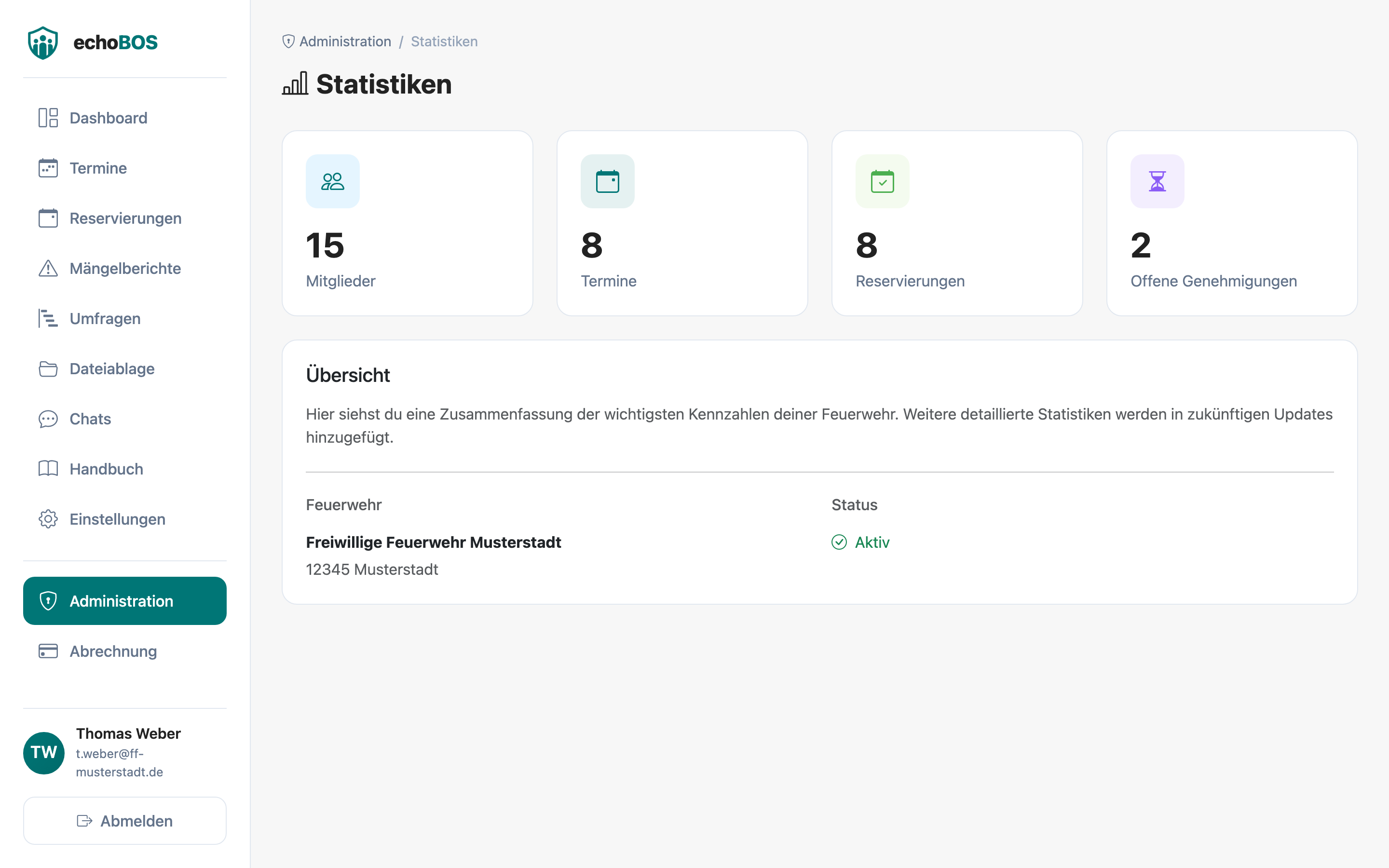This screenshot has height=868, width=1389.
Task: Click the Aktiv status text
Action: click(x=872, y=542)
